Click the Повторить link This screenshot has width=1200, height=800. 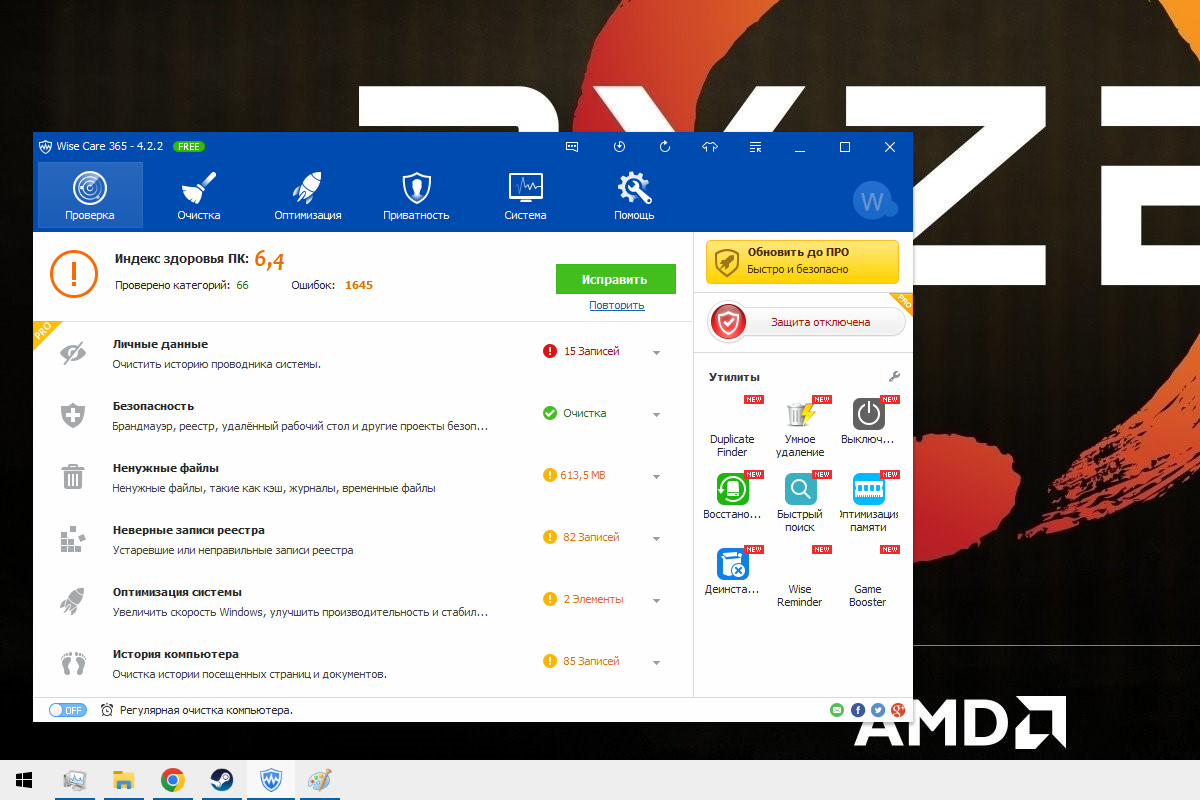click(616, 305)
